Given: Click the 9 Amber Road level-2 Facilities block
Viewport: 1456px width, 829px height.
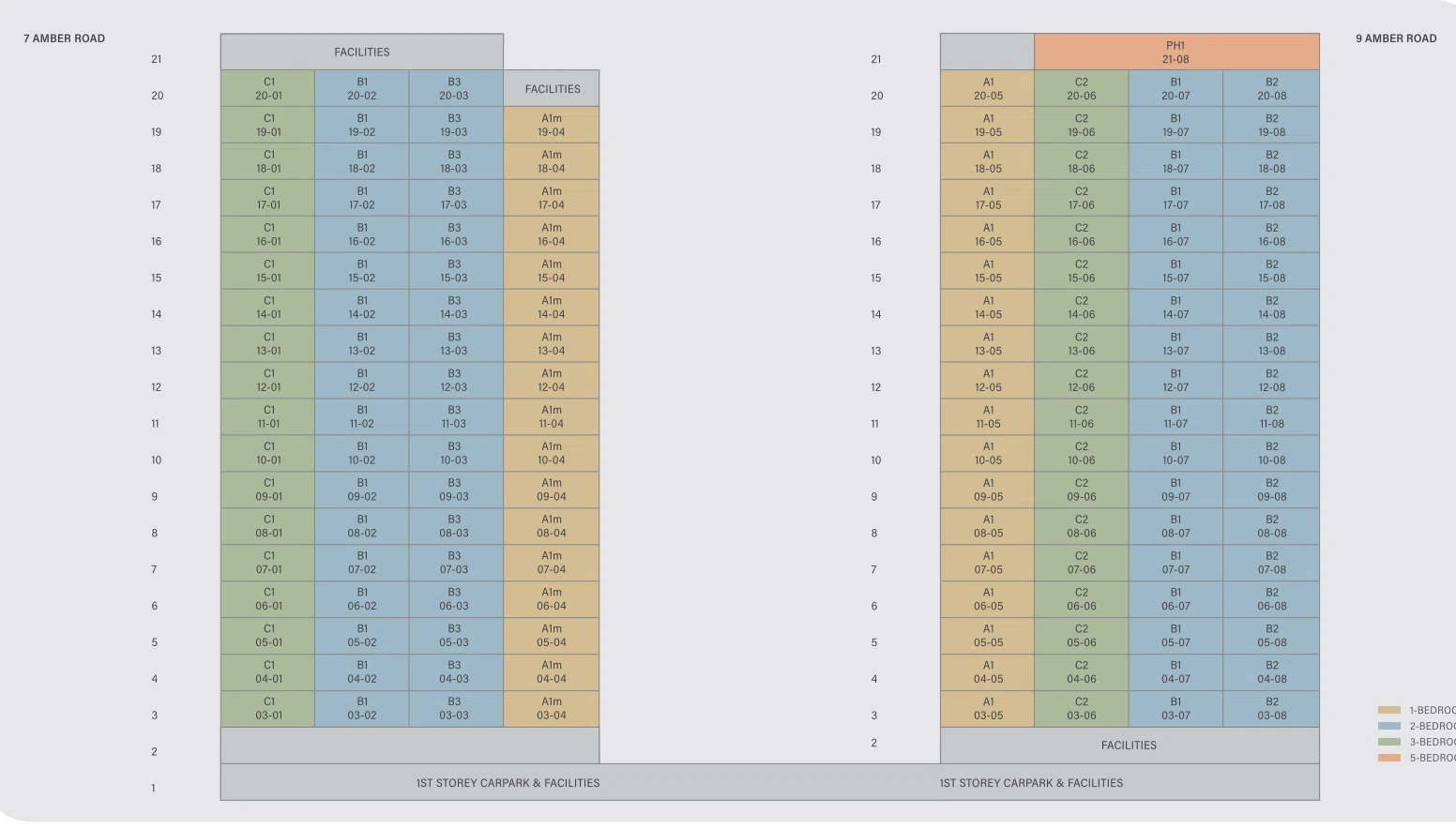Looking at the screenshot, I should pos(1130,746).
